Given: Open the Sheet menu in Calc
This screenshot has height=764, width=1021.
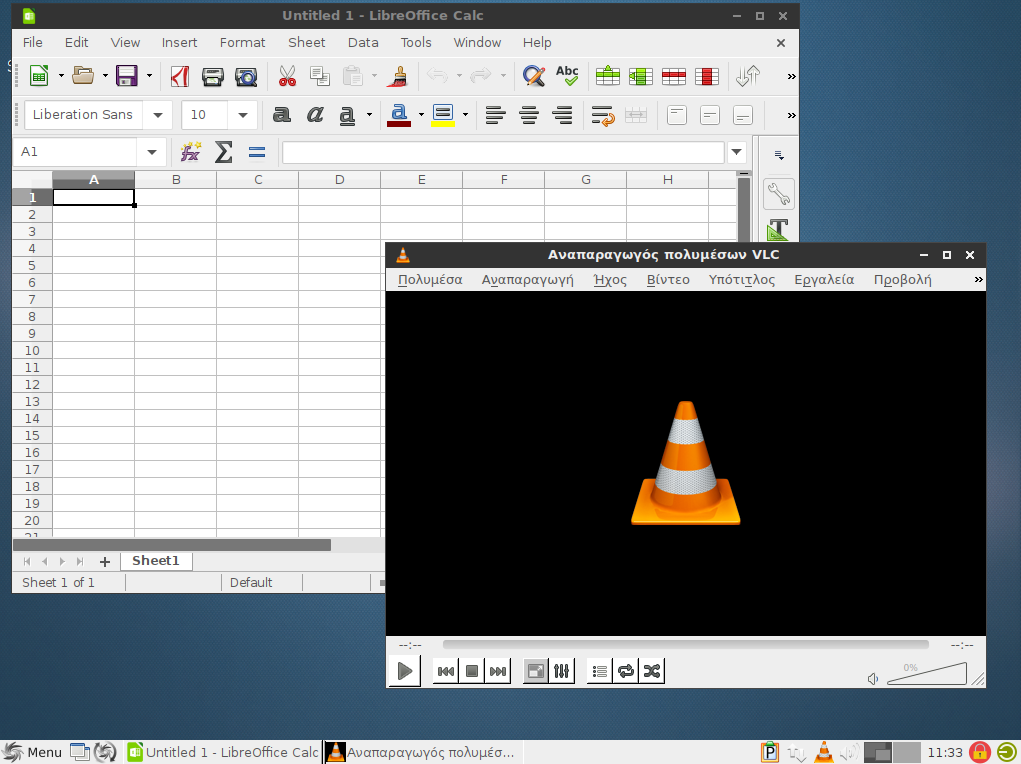Looking at the screenshot, I should [x=306, y=42].
